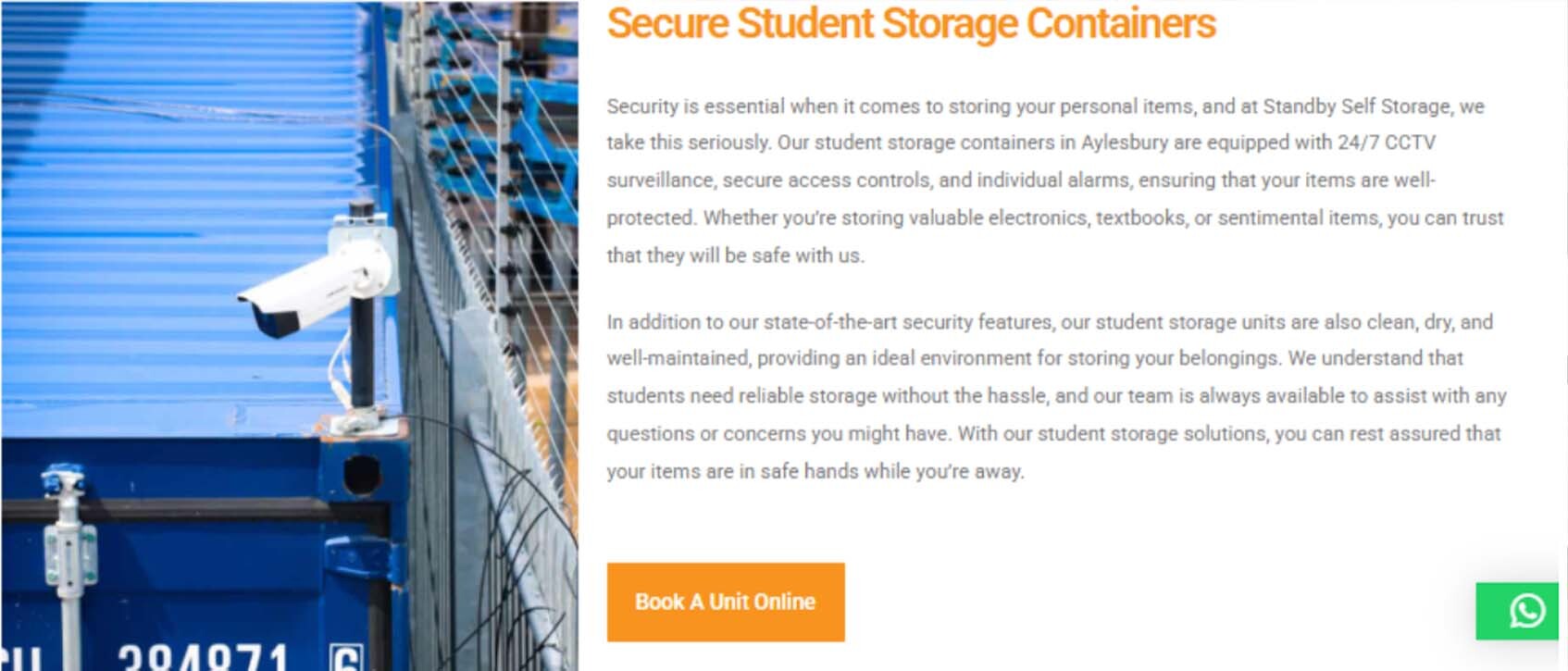Click the word Aylesbury in the paragraph
This screenshot has height=671, width=1568.
[x=1124, y=143]
